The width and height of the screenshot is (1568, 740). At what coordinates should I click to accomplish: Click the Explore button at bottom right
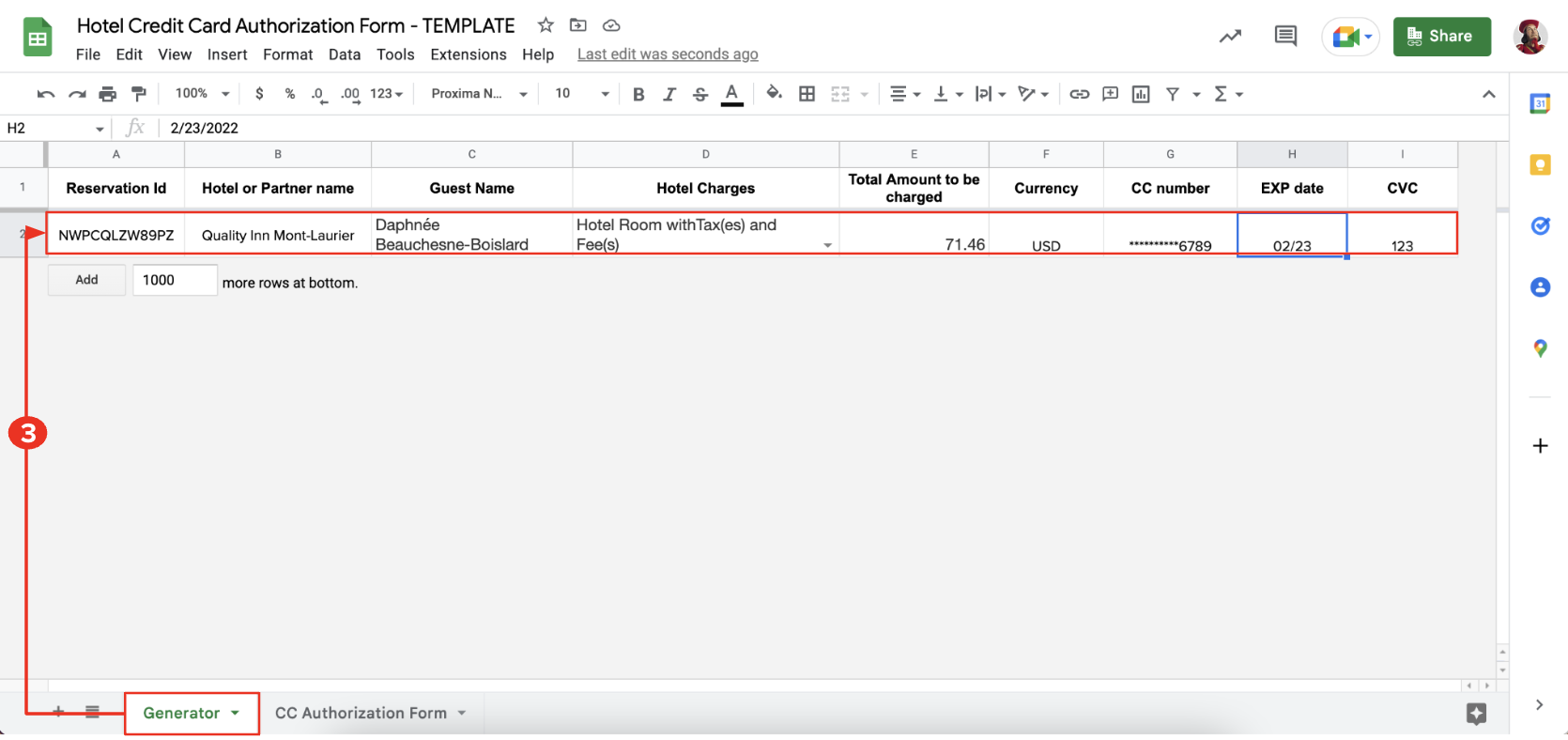[1476, 714]
